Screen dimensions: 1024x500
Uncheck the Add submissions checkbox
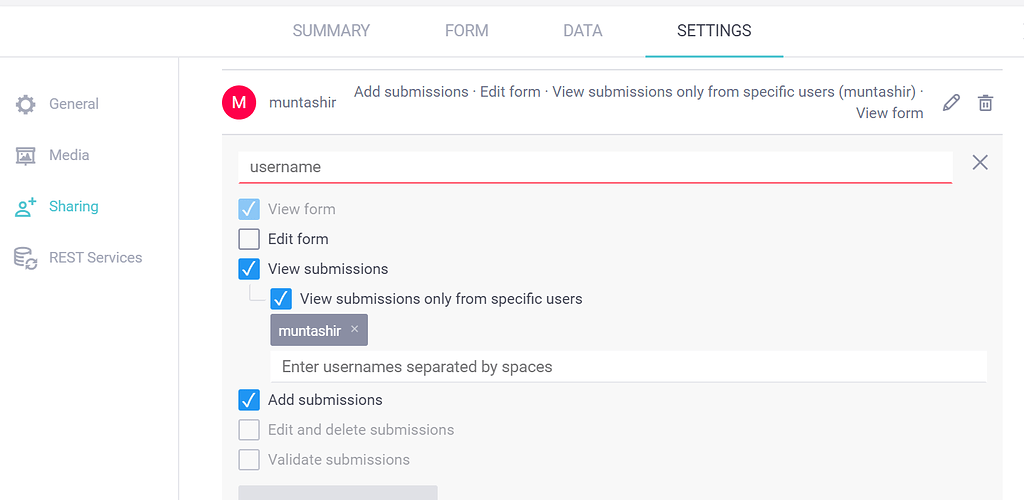[249, 400]
